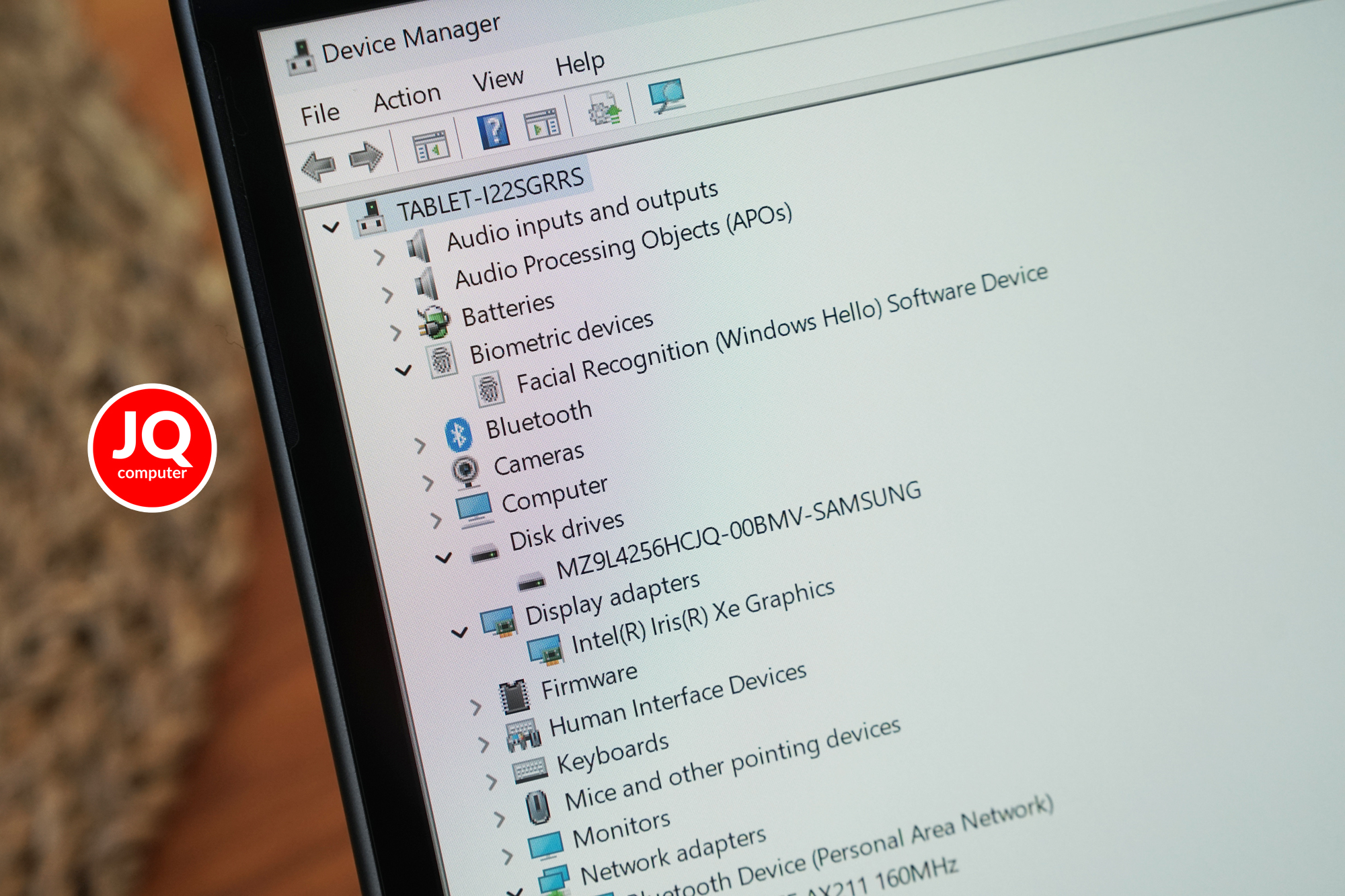Select the Batteries category label
1345x896 pixels.
coord(508,310)
